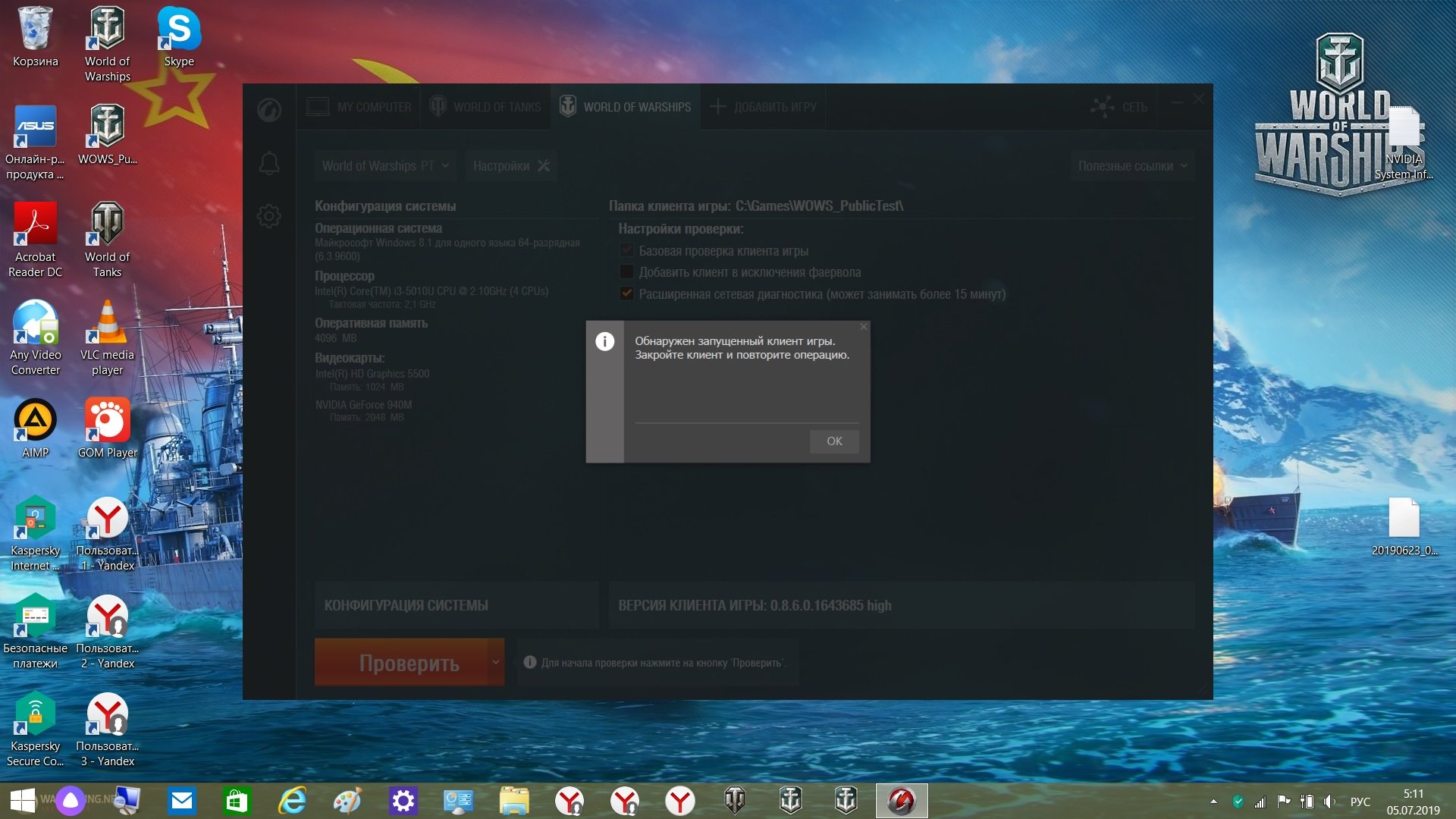Viewport: 1456px width, 819px height.
Task: Select the Пользователь 3 - Yandex shortcut
Action: 107,730
